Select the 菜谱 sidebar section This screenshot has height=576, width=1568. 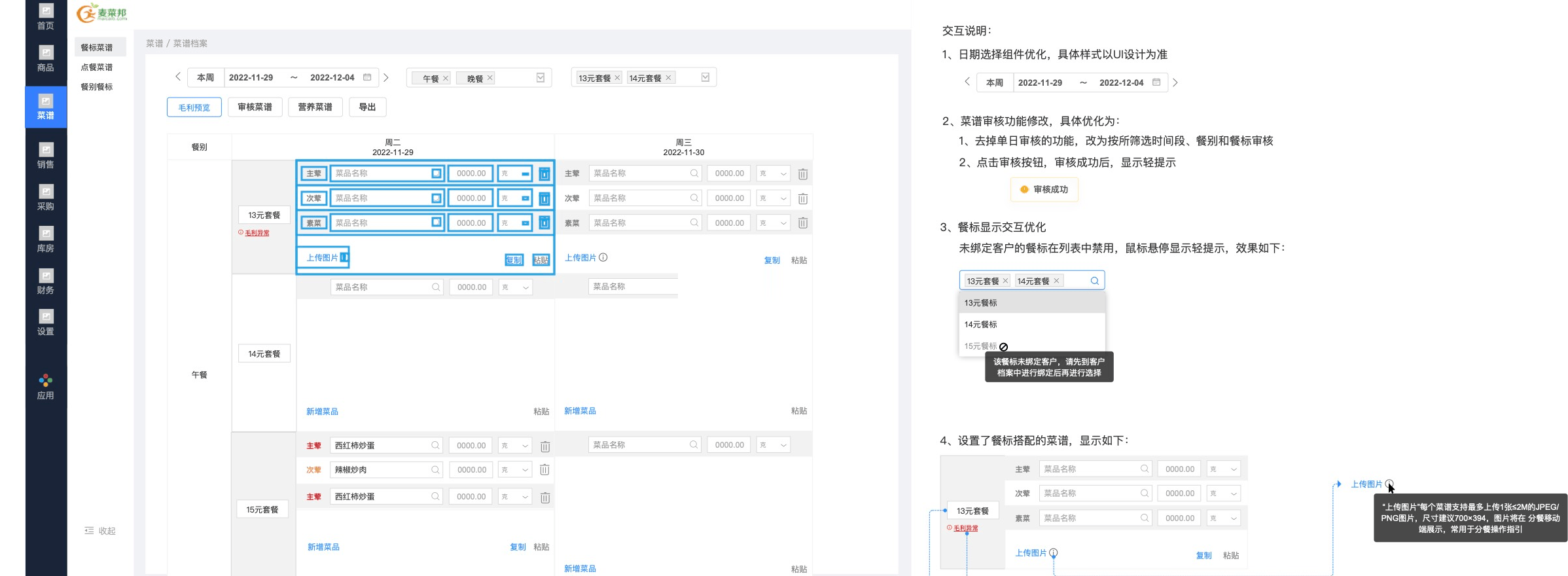(46, 107)
